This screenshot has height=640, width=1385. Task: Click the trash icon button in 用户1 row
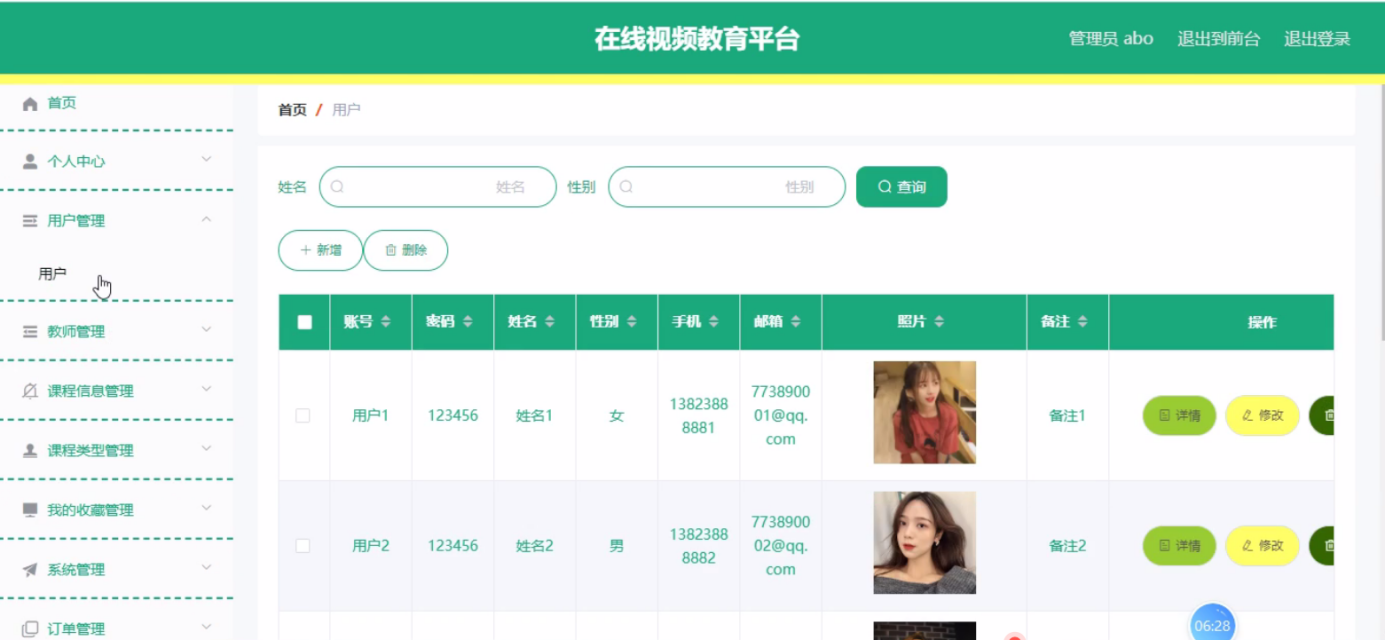tap(1322, 415)
